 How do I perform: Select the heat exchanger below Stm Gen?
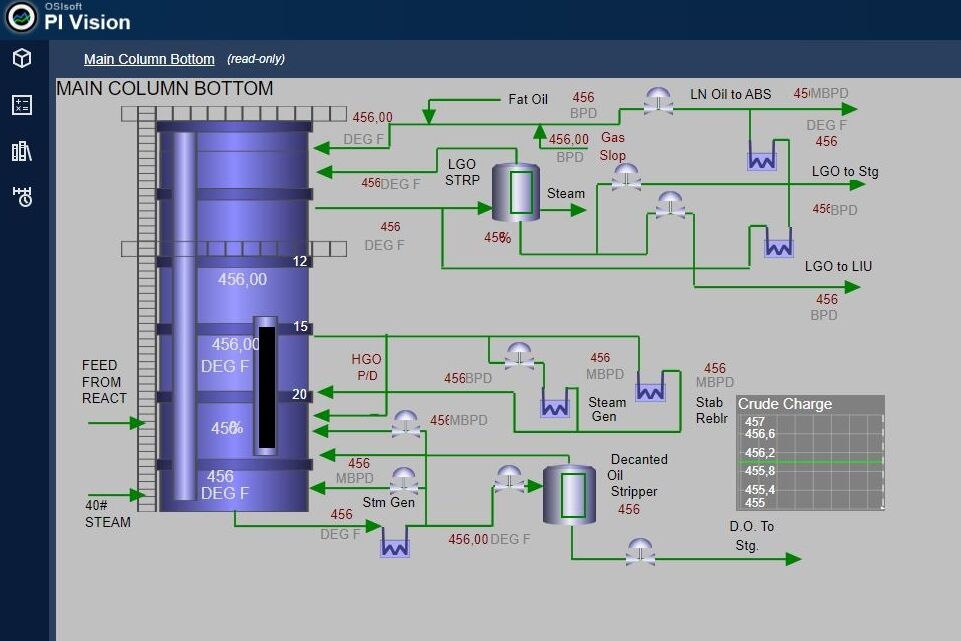click(x=395, y=542)
